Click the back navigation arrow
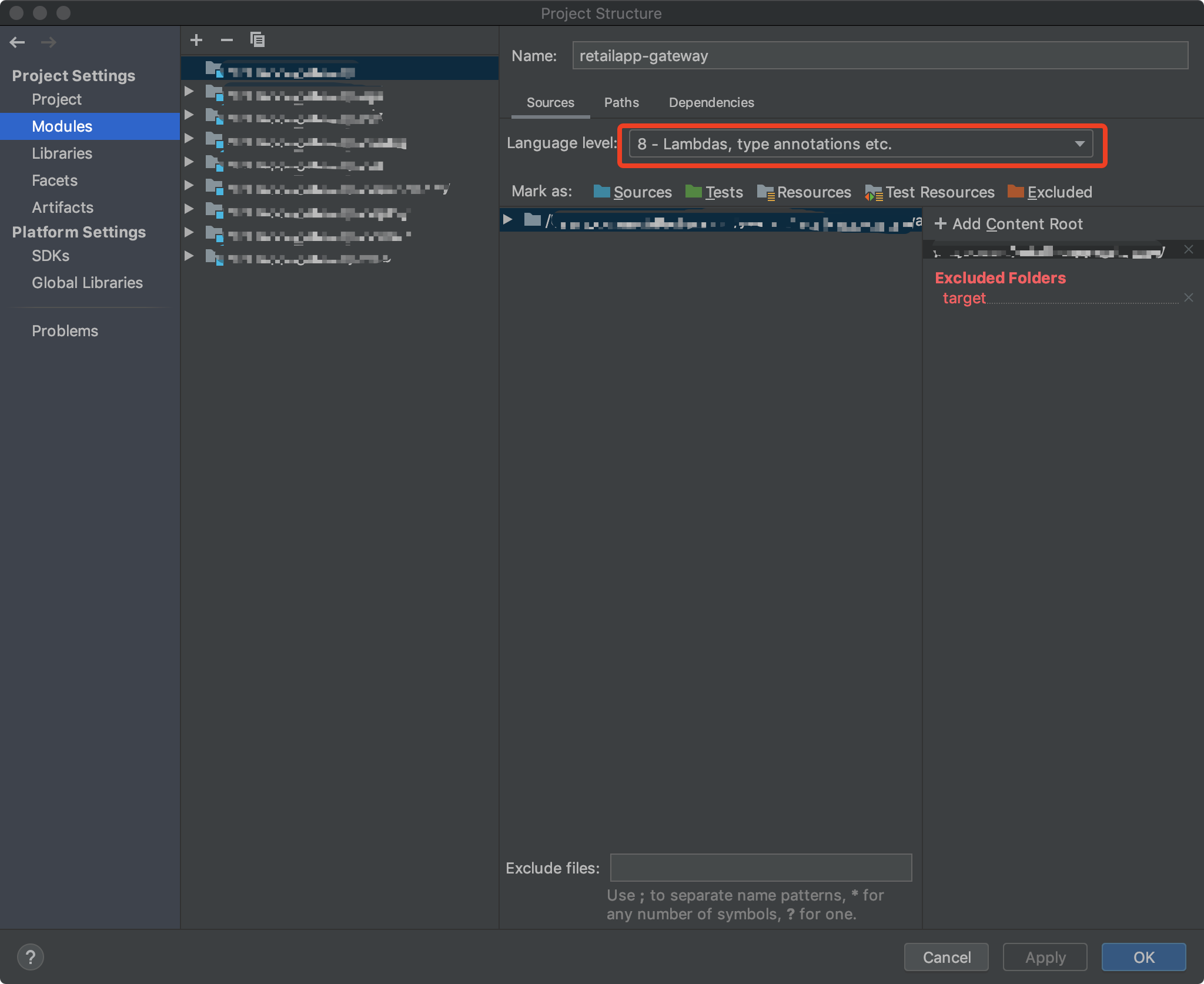This screenshot has height=984, width=1204. [x=18, y=42]
